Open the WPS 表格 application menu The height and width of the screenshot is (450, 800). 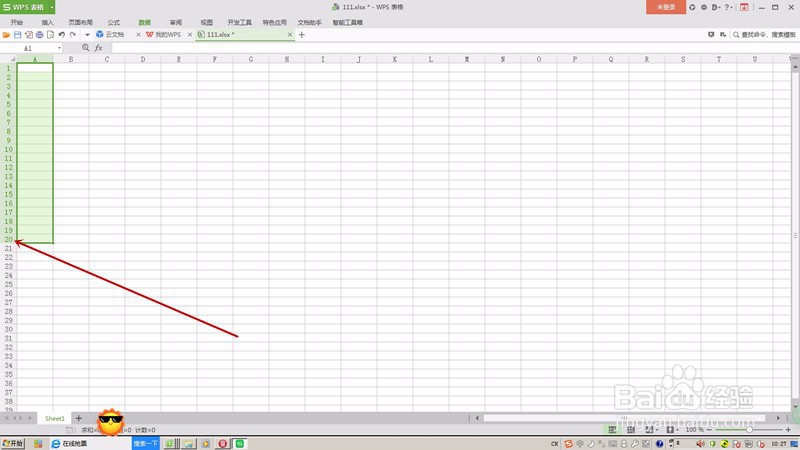coord(28,7)
